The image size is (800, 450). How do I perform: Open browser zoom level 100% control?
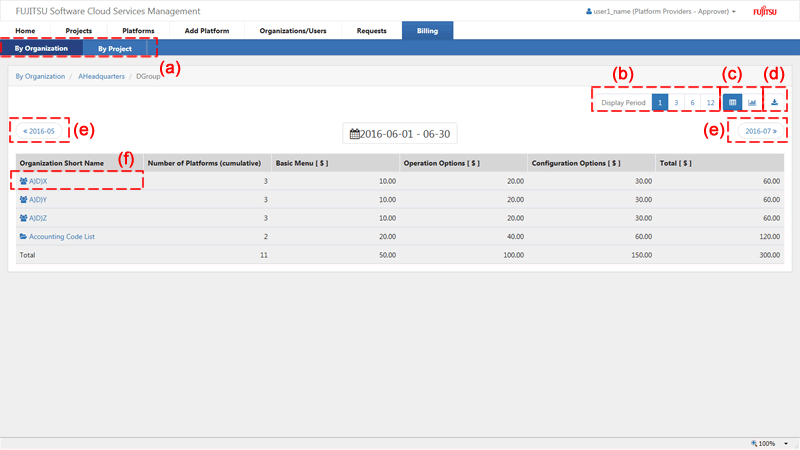[x=763, y=443]
